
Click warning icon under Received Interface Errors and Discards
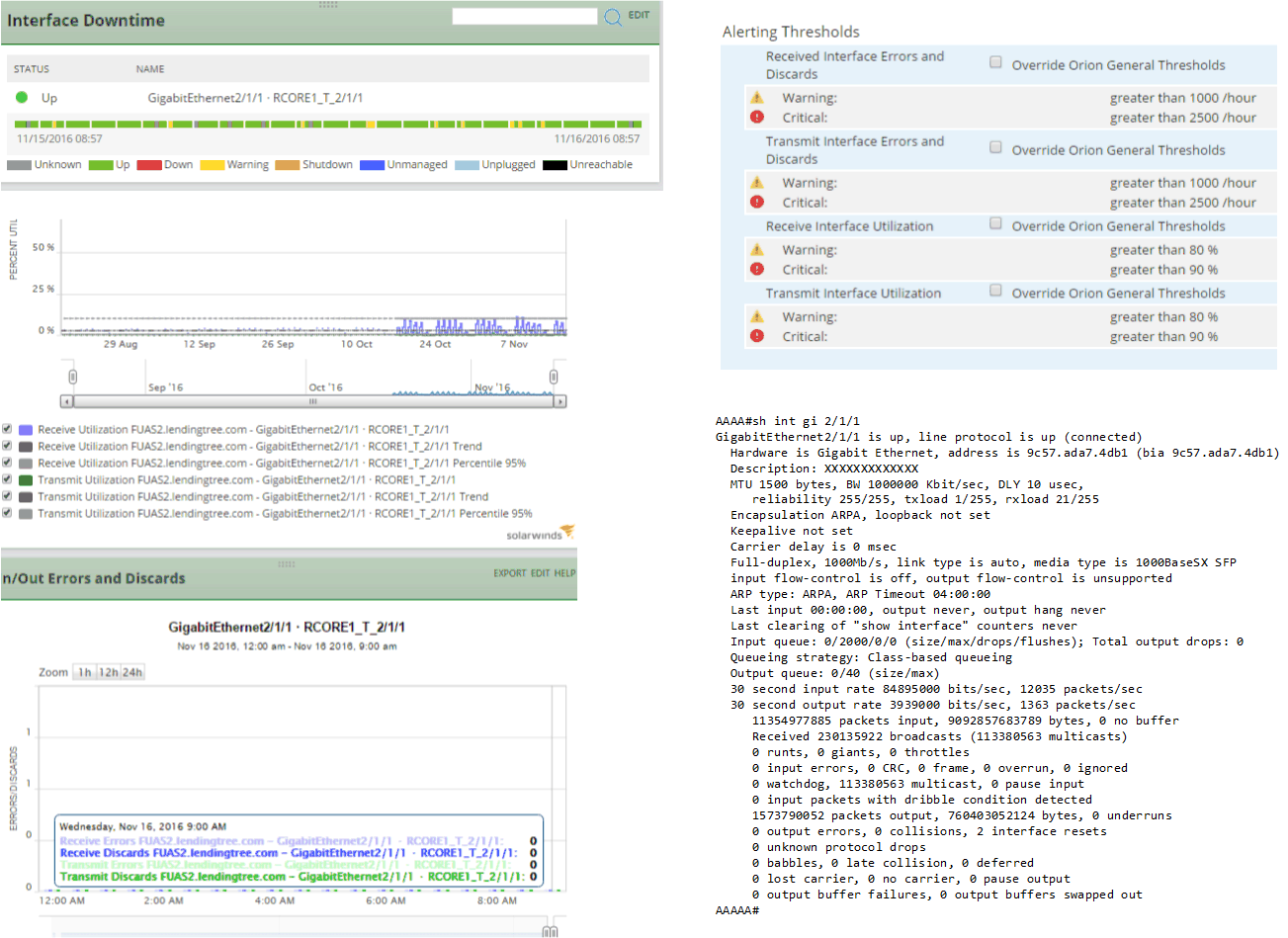tap(757, 97)
